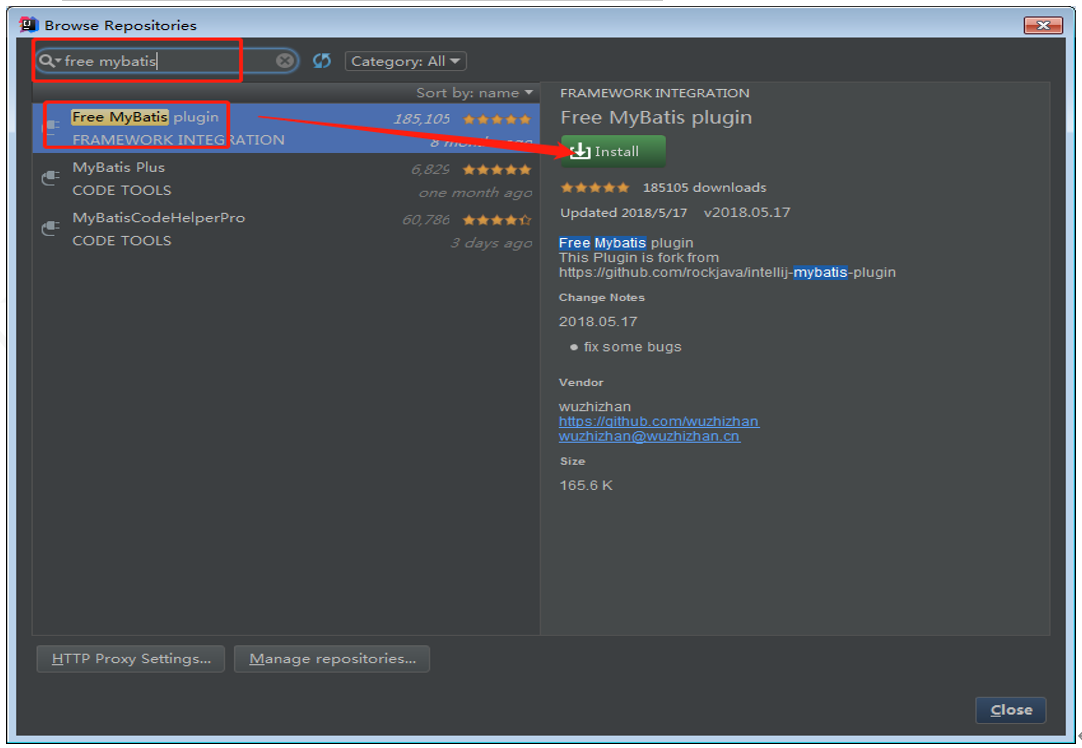This screenshot has width=1082, height=748.
Task: Click the FRAMEWORK INTEGRATION detail header
Action: point(655,92)
